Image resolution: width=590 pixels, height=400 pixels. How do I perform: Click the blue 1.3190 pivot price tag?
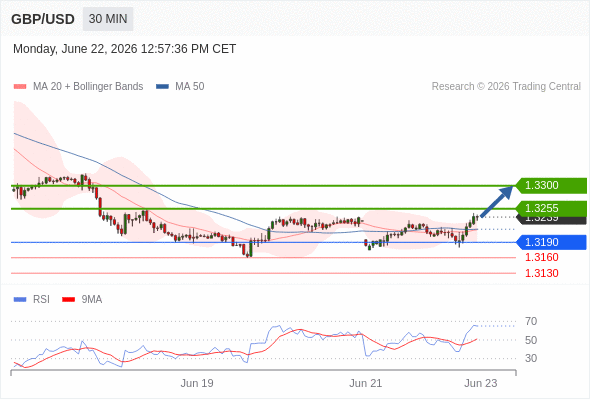[x=551, y=242]
